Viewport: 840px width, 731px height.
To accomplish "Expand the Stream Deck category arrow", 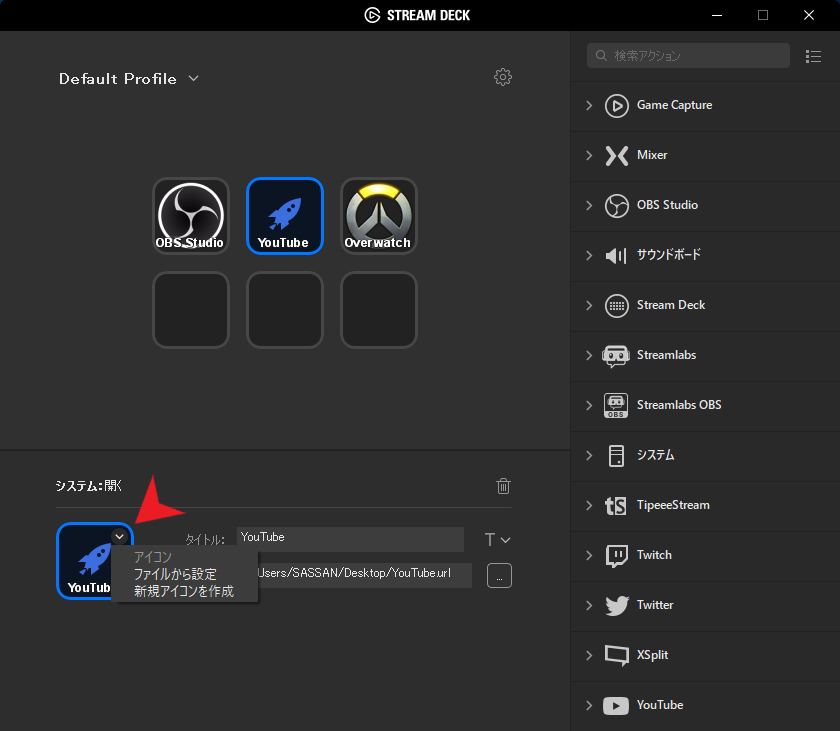I will pos(589,306).
